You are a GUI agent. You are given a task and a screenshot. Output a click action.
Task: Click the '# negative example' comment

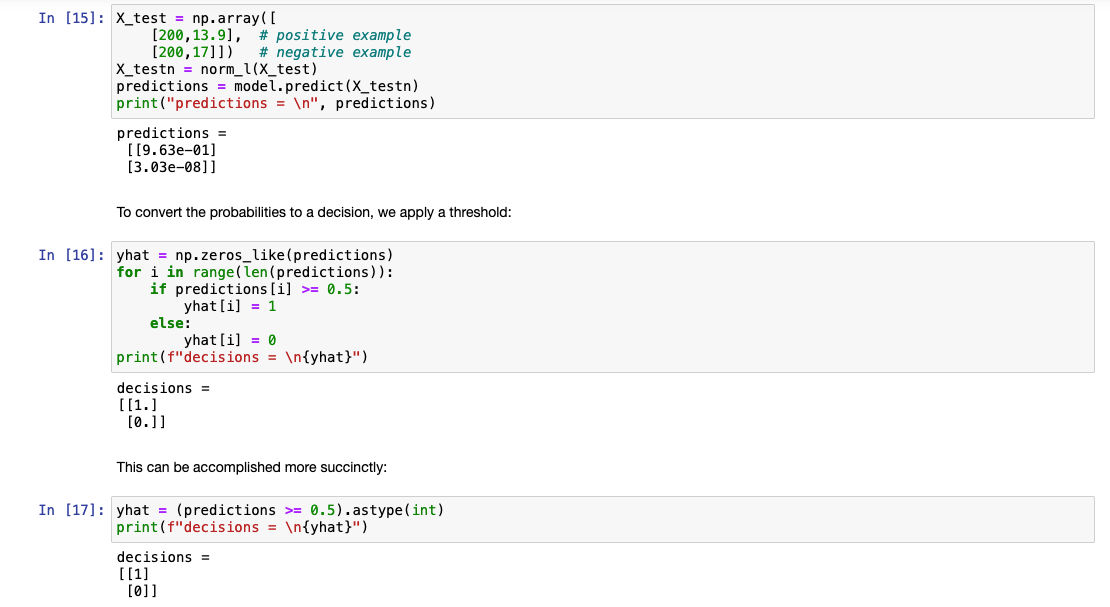tap(334, 52)
